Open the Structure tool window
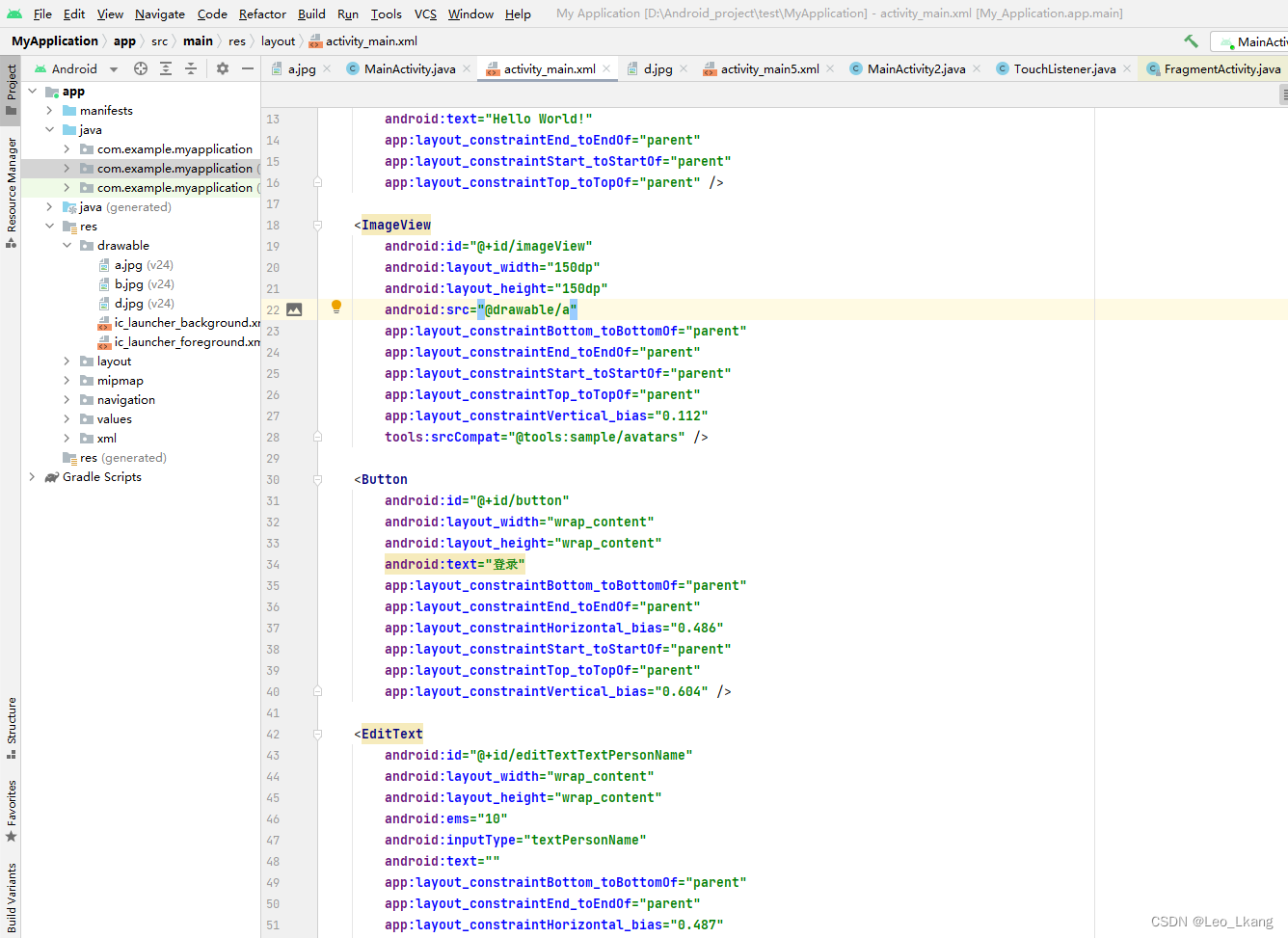1288x938 pixels. click(11, 728)
